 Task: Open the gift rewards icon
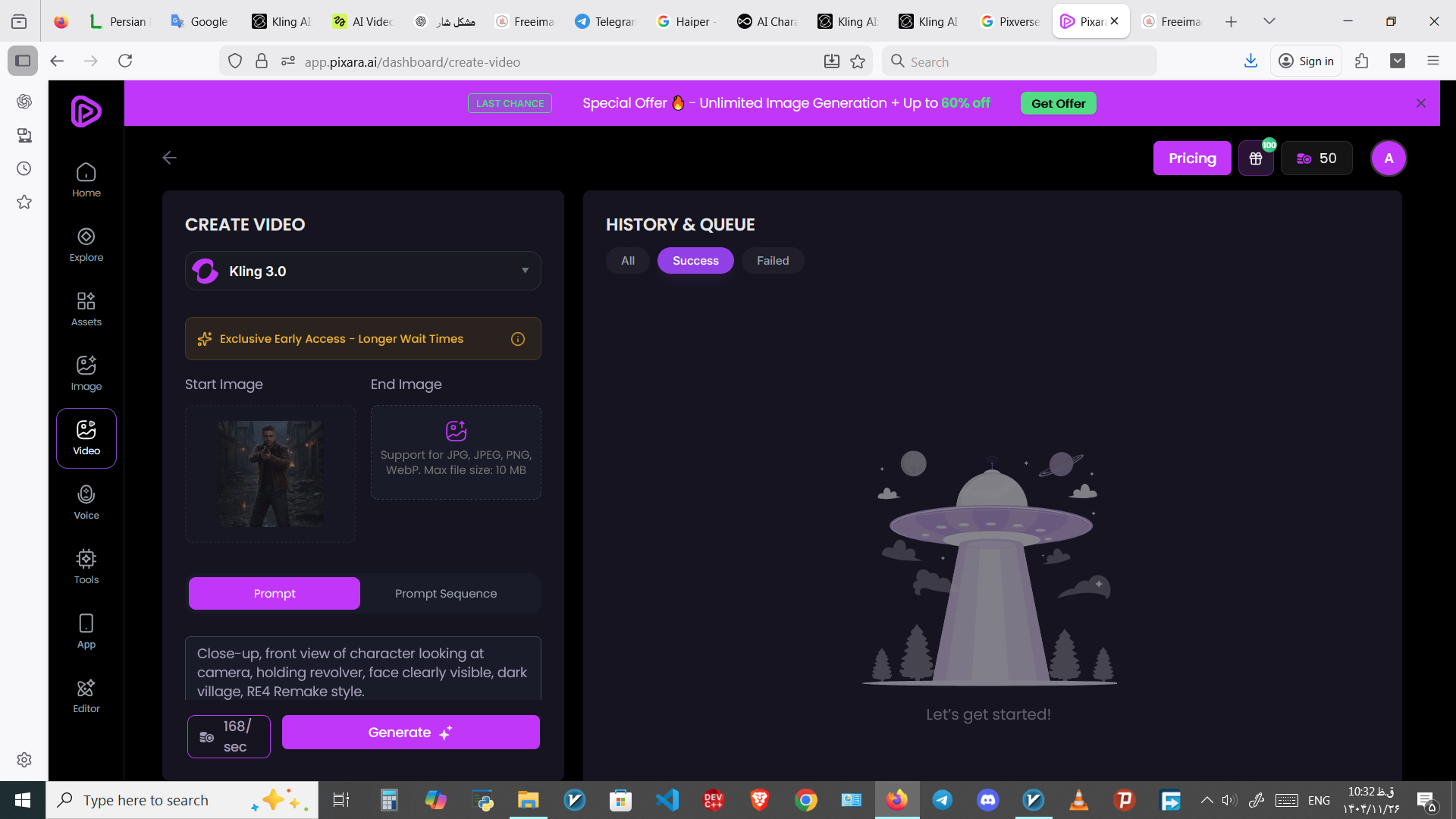1256,158
